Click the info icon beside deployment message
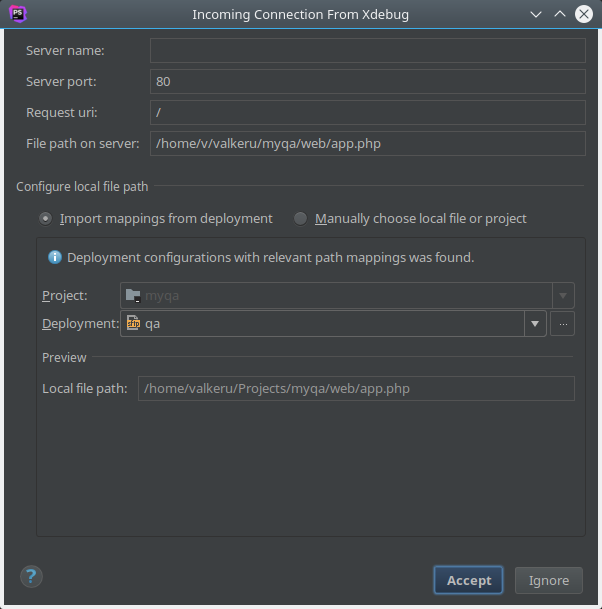Image resolution: width=602 pixels, height=609 pixels. [x=55, y=257]
